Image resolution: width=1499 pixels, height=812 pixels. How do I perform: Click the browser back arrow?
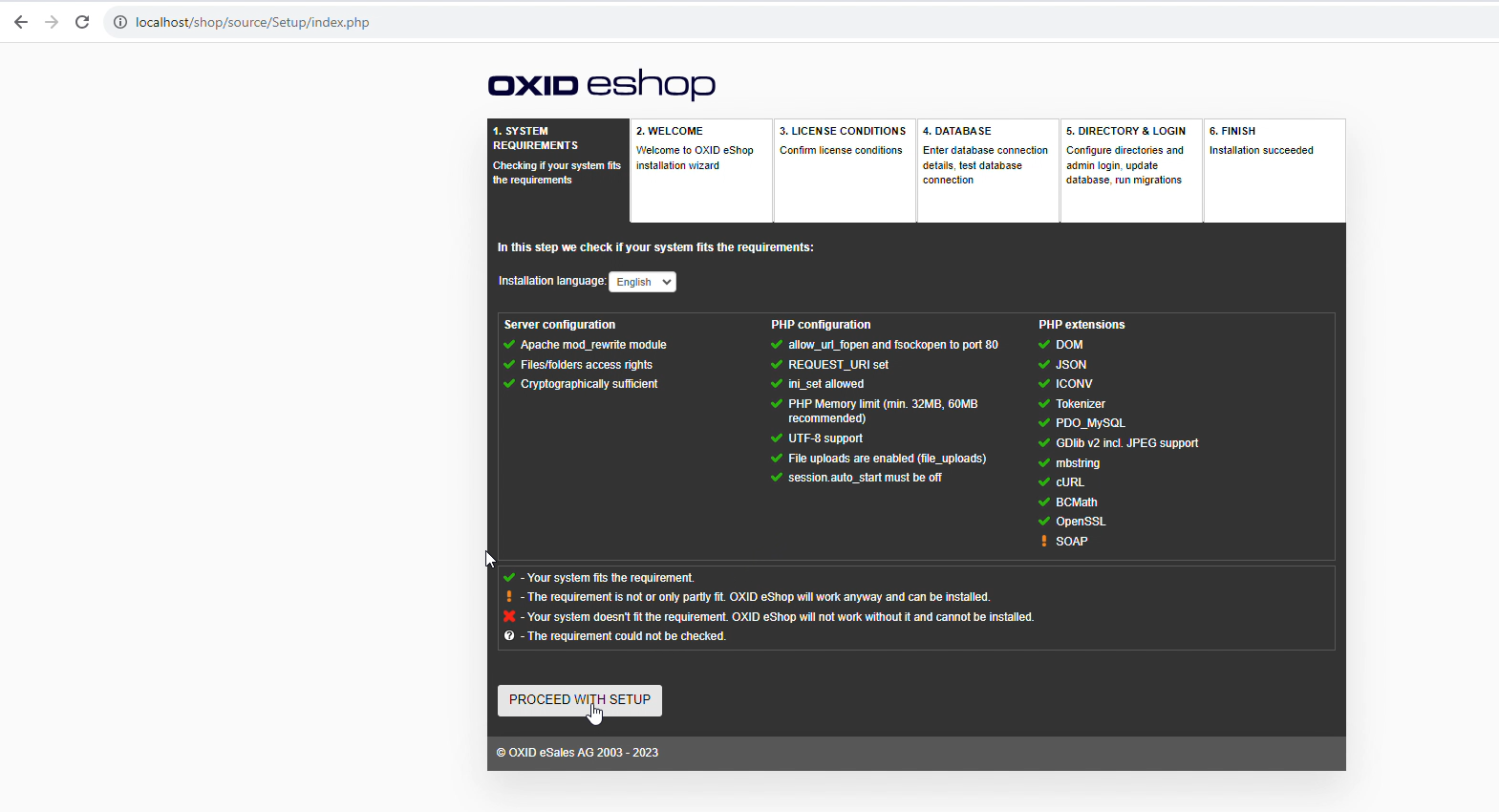tap(21, 22)
